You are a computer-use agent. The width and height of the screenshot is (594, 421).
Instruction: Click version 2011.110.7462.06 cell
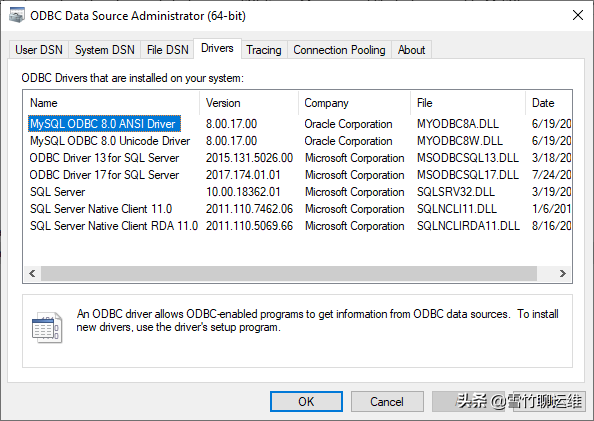[x=249, y=209]
